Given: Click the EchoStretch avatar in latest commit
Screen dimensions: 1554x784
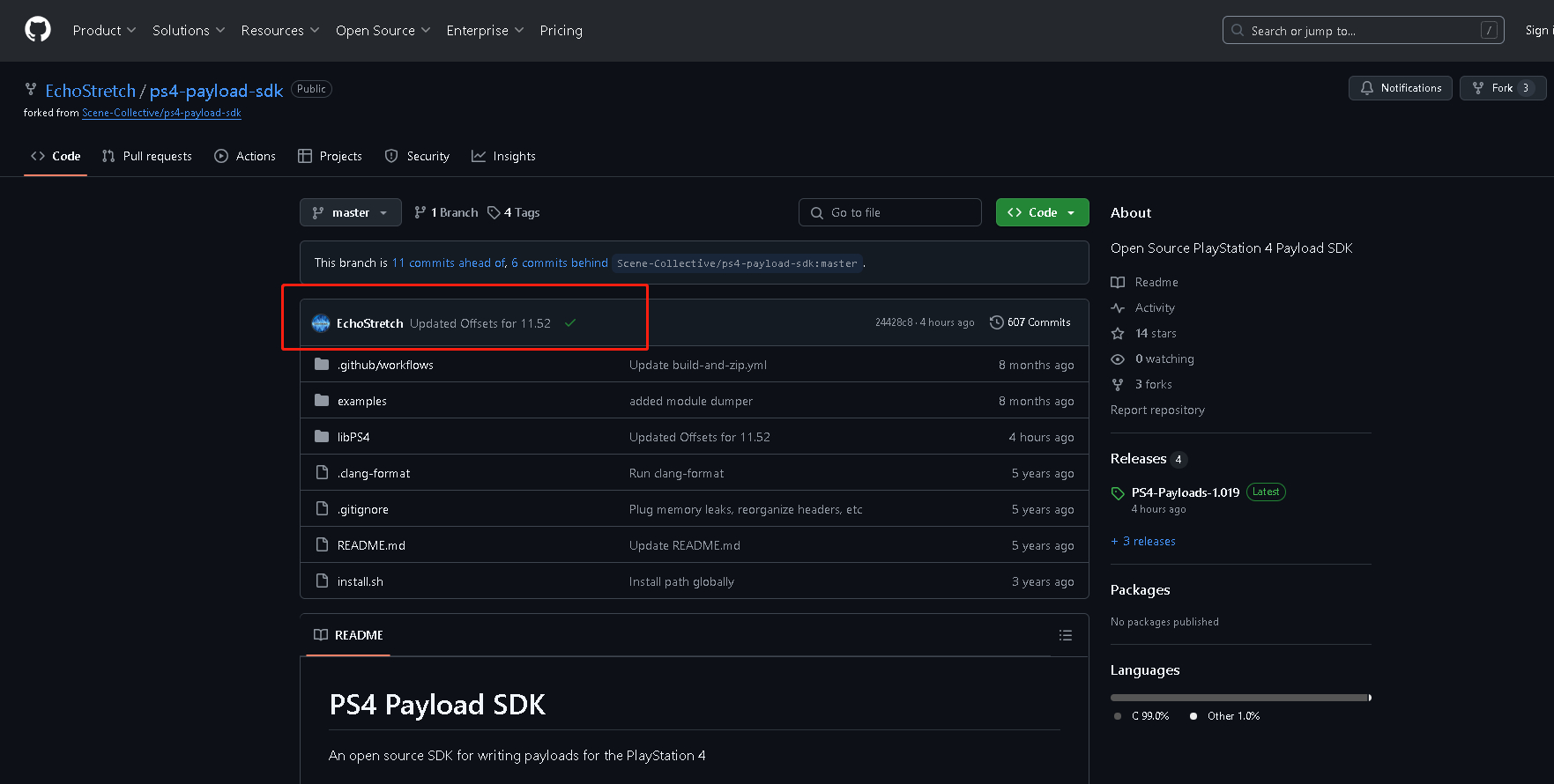Looking at the screenshot, I should point(321,323).
